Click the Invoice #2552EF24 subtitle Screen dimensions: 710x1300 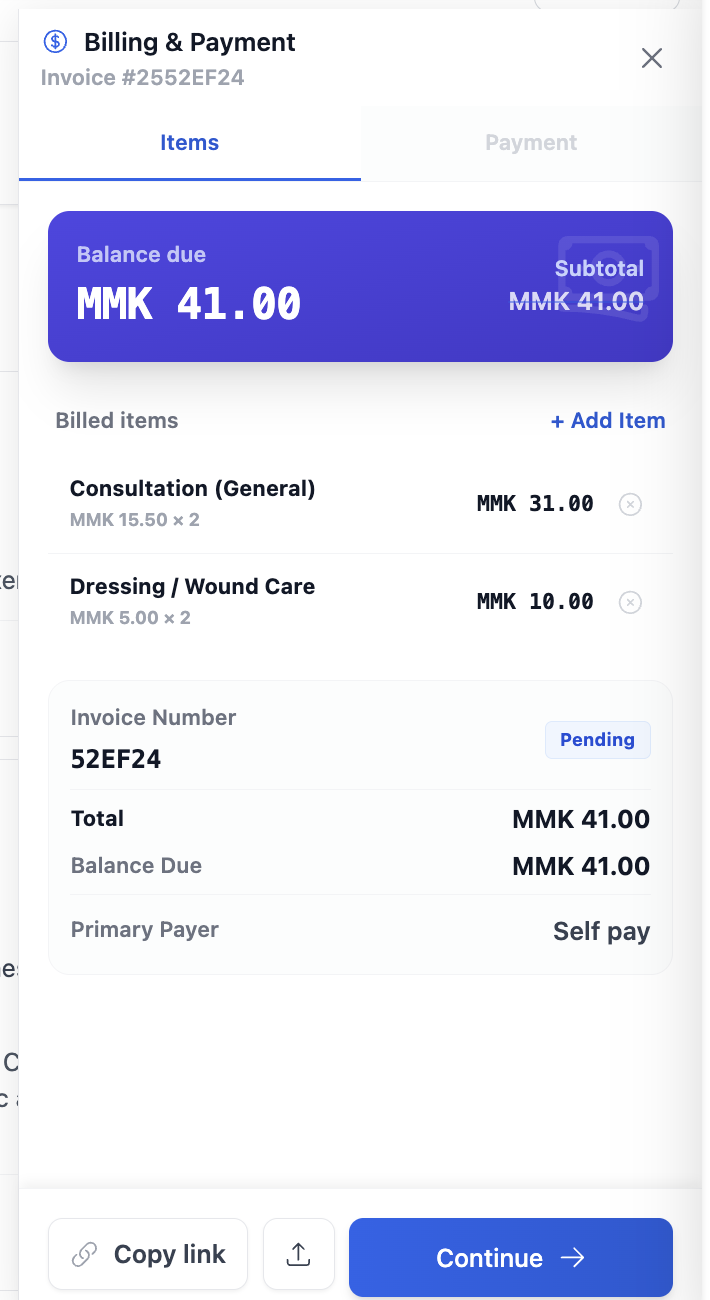(143, 77)
